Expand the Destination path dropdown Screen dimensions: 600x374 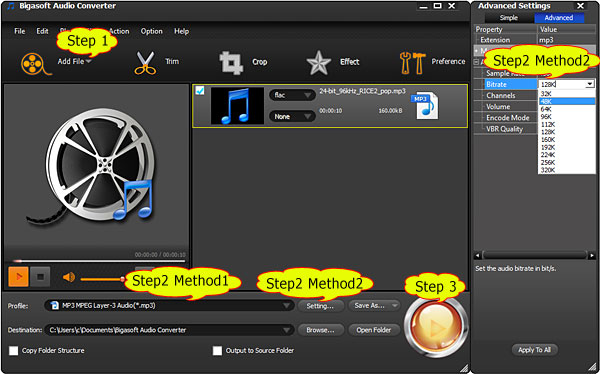tap(286, 330)
